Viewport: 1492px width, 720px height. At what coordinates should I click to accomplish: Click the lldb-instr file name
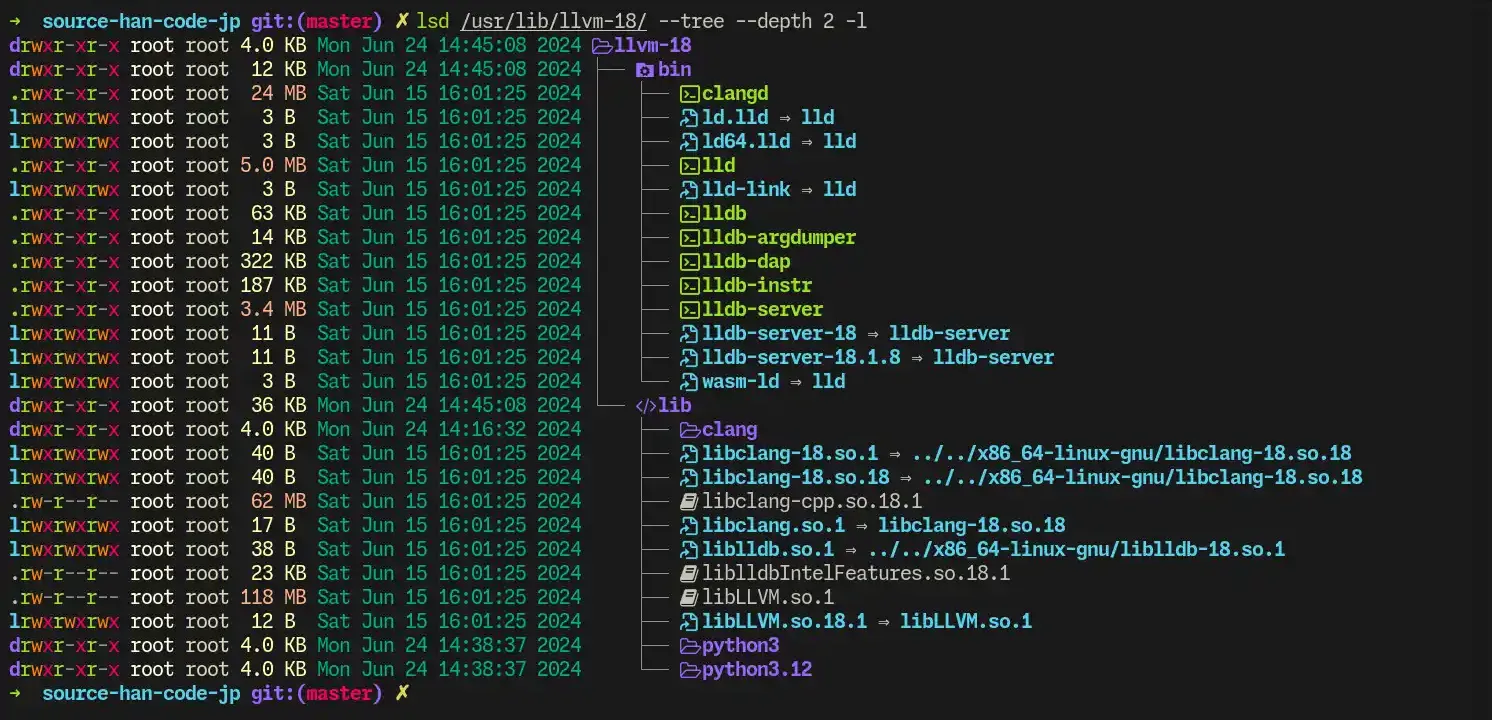[757, 285]
